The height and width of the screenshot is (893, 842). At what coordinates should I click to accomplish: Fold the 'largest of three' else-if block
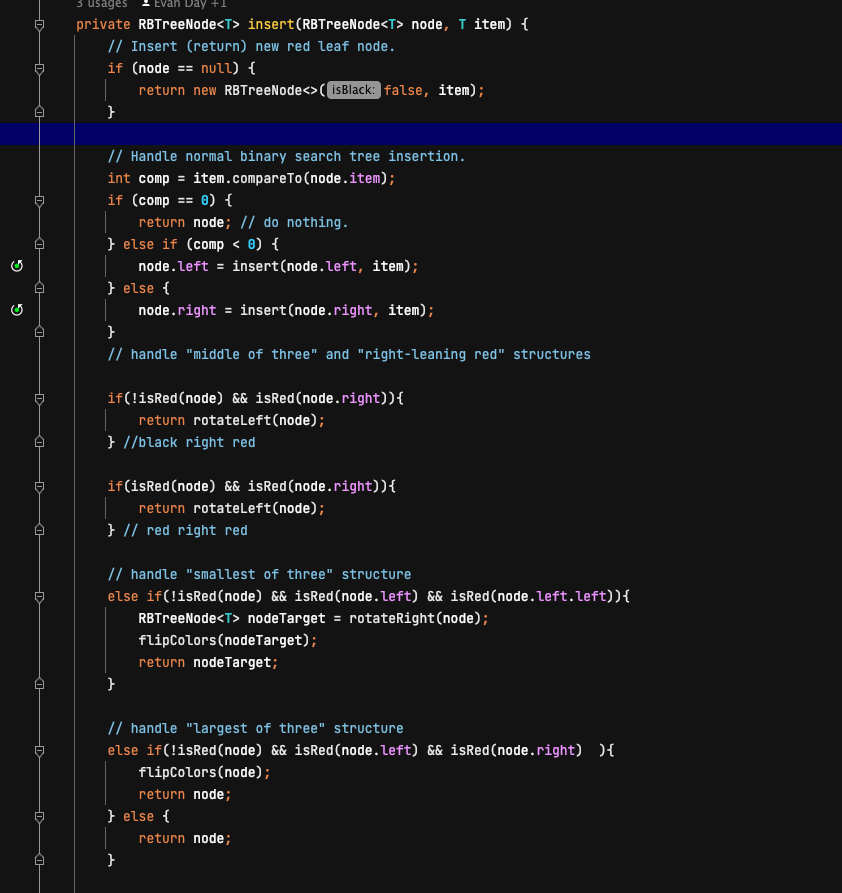point(39,751)
